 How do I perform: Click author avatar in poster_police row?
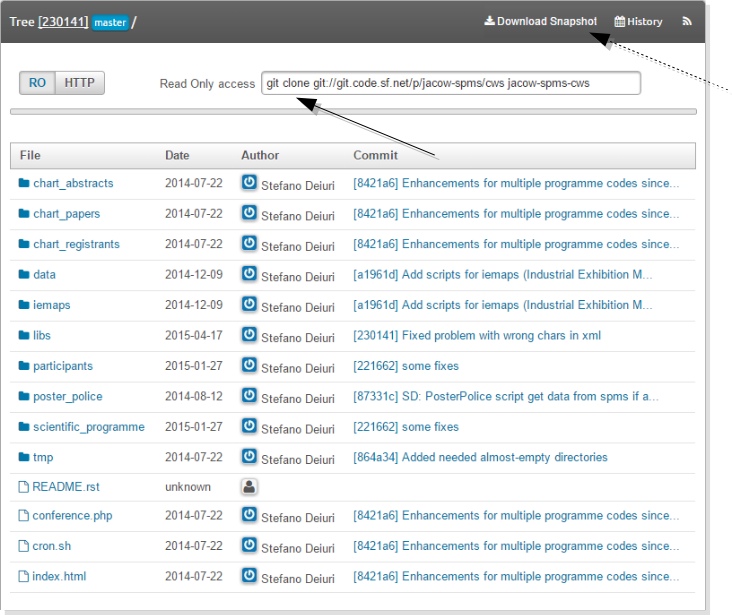pyautogui.click(x=249, y=396)
